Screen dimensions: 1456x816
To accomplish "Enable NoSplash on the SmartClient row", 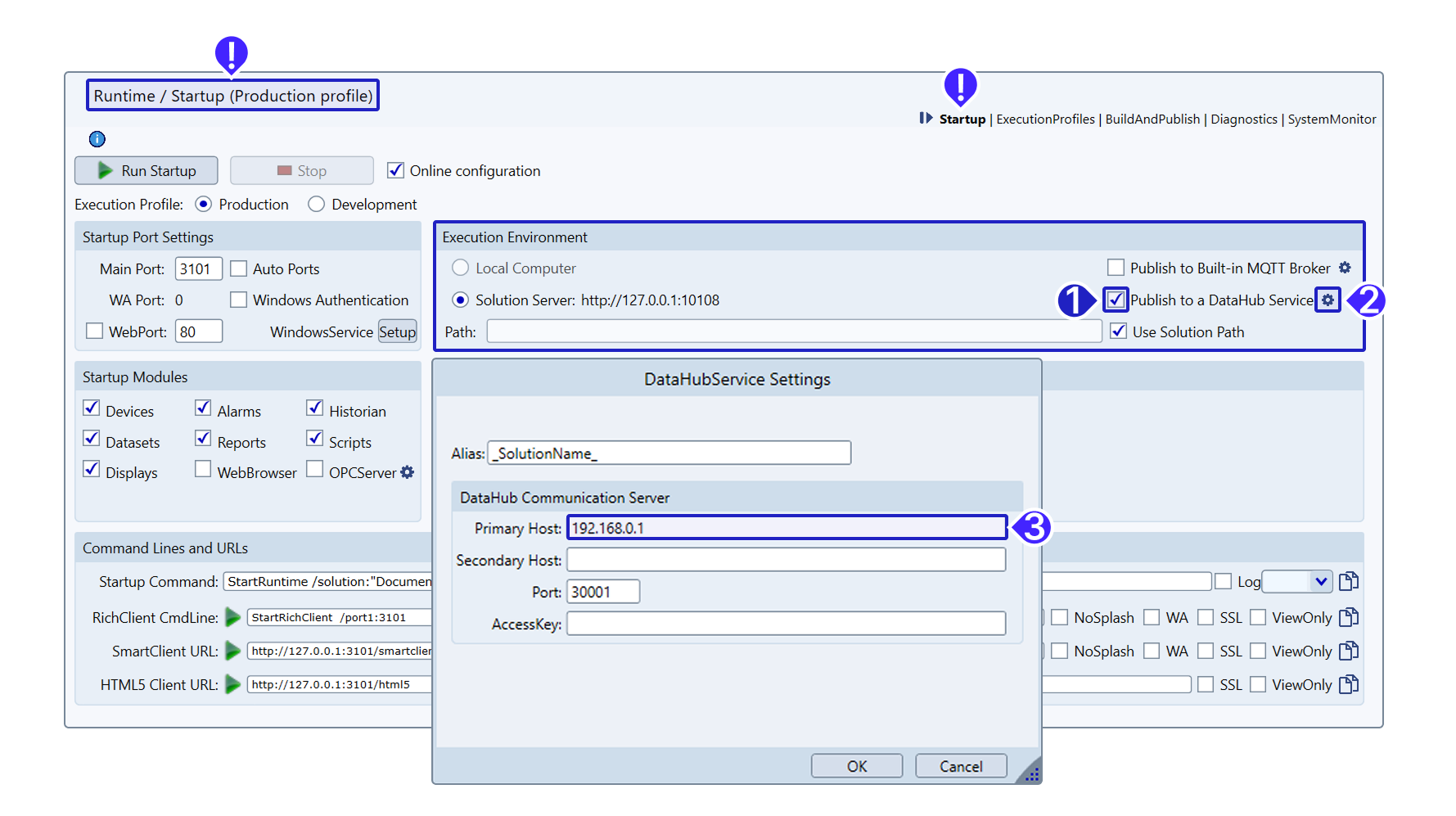I will 1060,651.
